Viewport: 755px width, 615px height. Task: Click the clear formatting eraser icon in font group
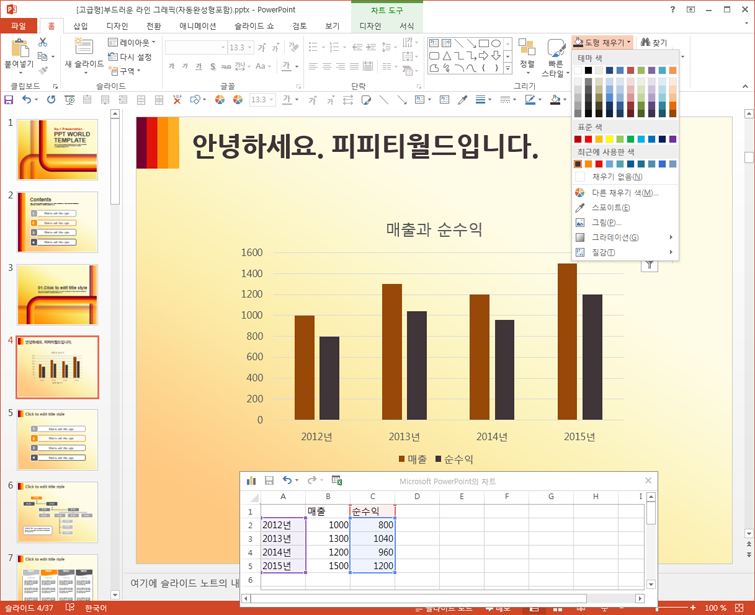(x=293, y=47)
